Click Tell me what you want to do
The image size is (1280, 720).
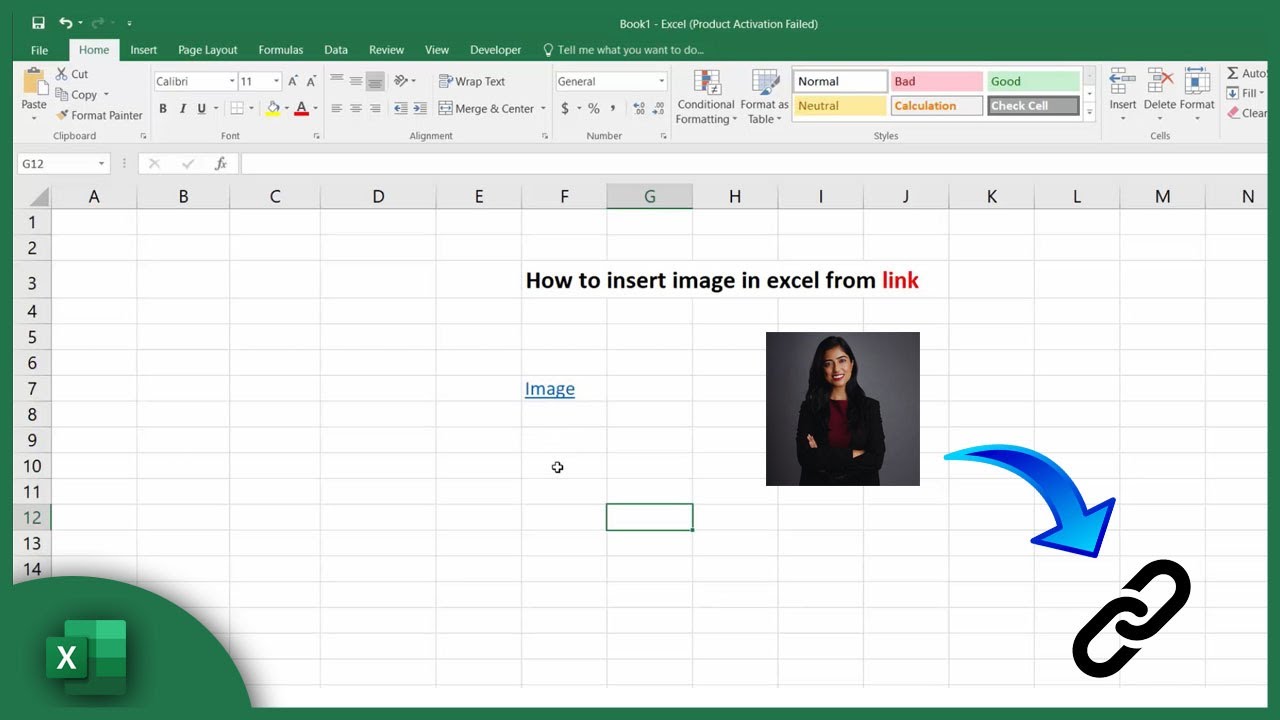pyautogui.click(x=623, y=50)
